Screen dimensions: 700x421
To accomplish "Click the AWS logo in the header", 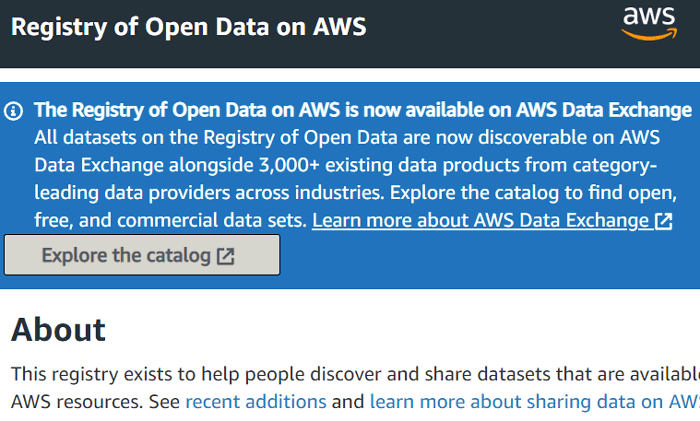I will pos(649,24).
